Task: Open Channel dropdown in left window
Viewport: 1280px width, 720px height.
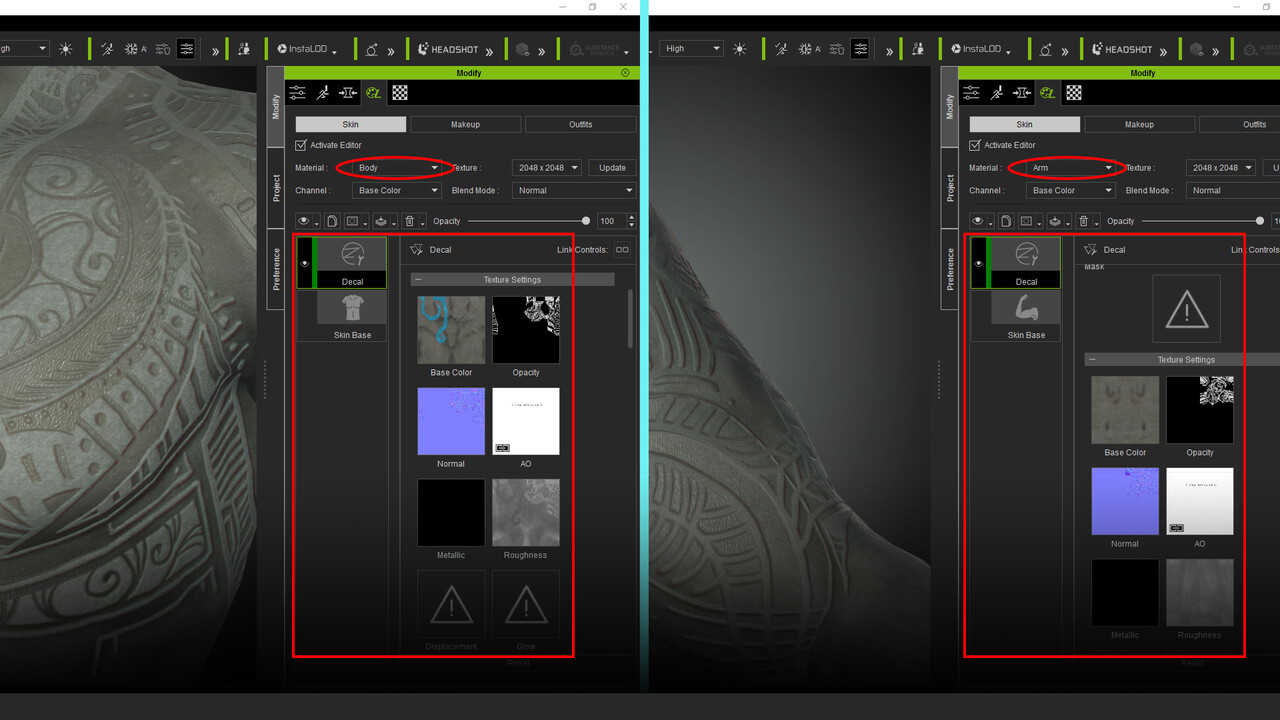Action: [397, 190]
